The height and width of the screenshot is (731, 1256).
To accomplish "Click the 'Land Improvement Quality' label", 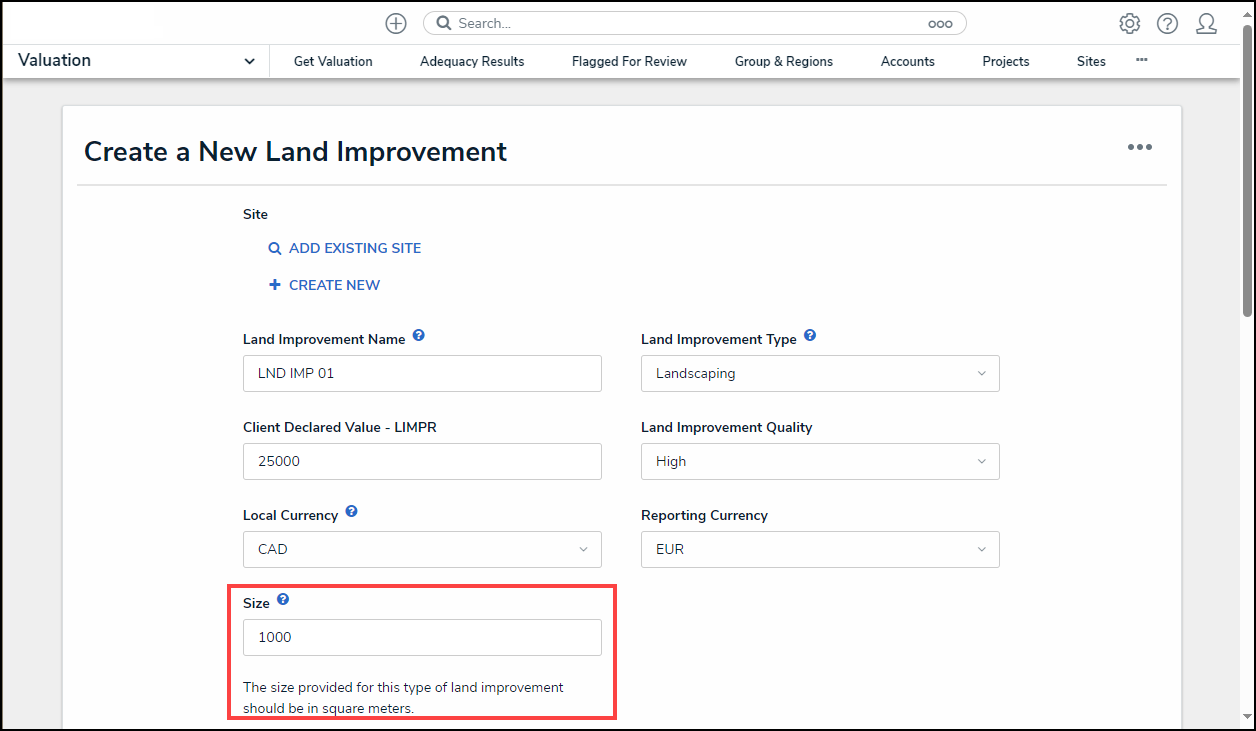I will tap(726, 427).
